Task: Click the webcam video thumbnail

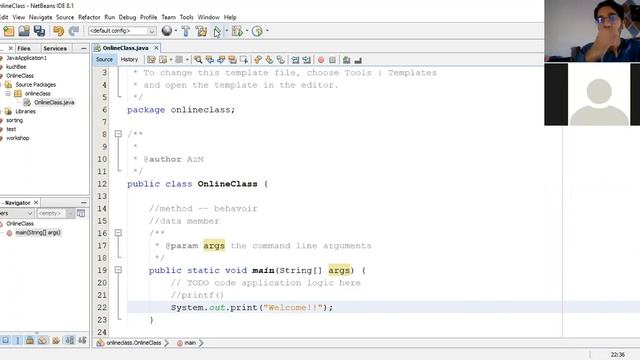Action: [592, 31]
